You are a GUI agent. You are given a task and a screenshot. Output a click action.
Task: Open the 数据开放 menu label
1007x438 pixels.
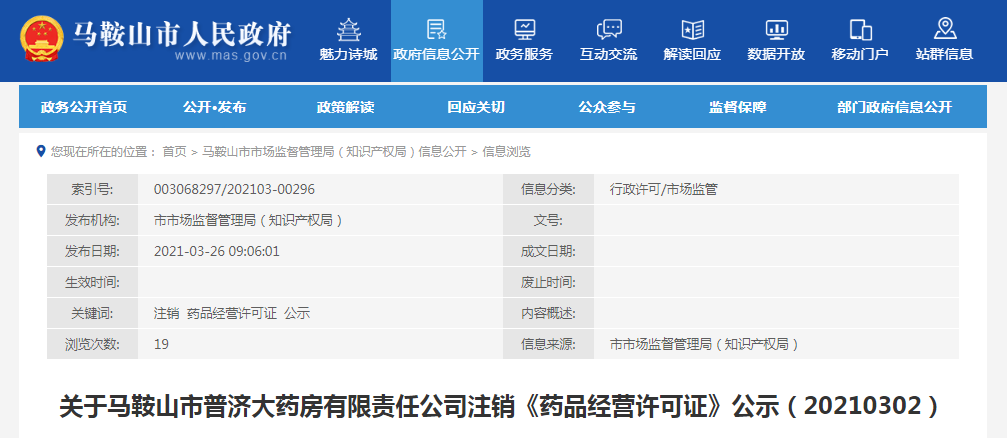tap(776, 55)
